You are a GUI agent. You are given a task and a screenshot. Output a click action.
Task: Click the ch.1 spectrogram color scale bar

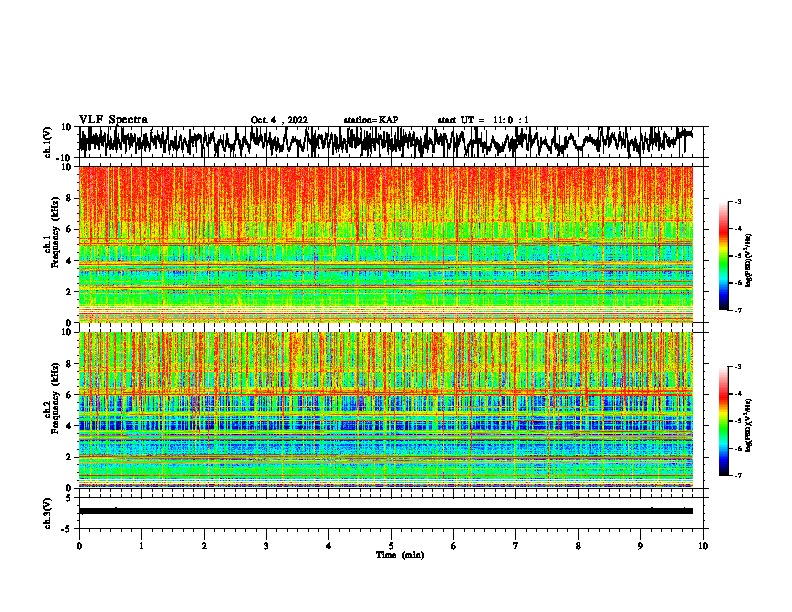click(x=723, y=256)
